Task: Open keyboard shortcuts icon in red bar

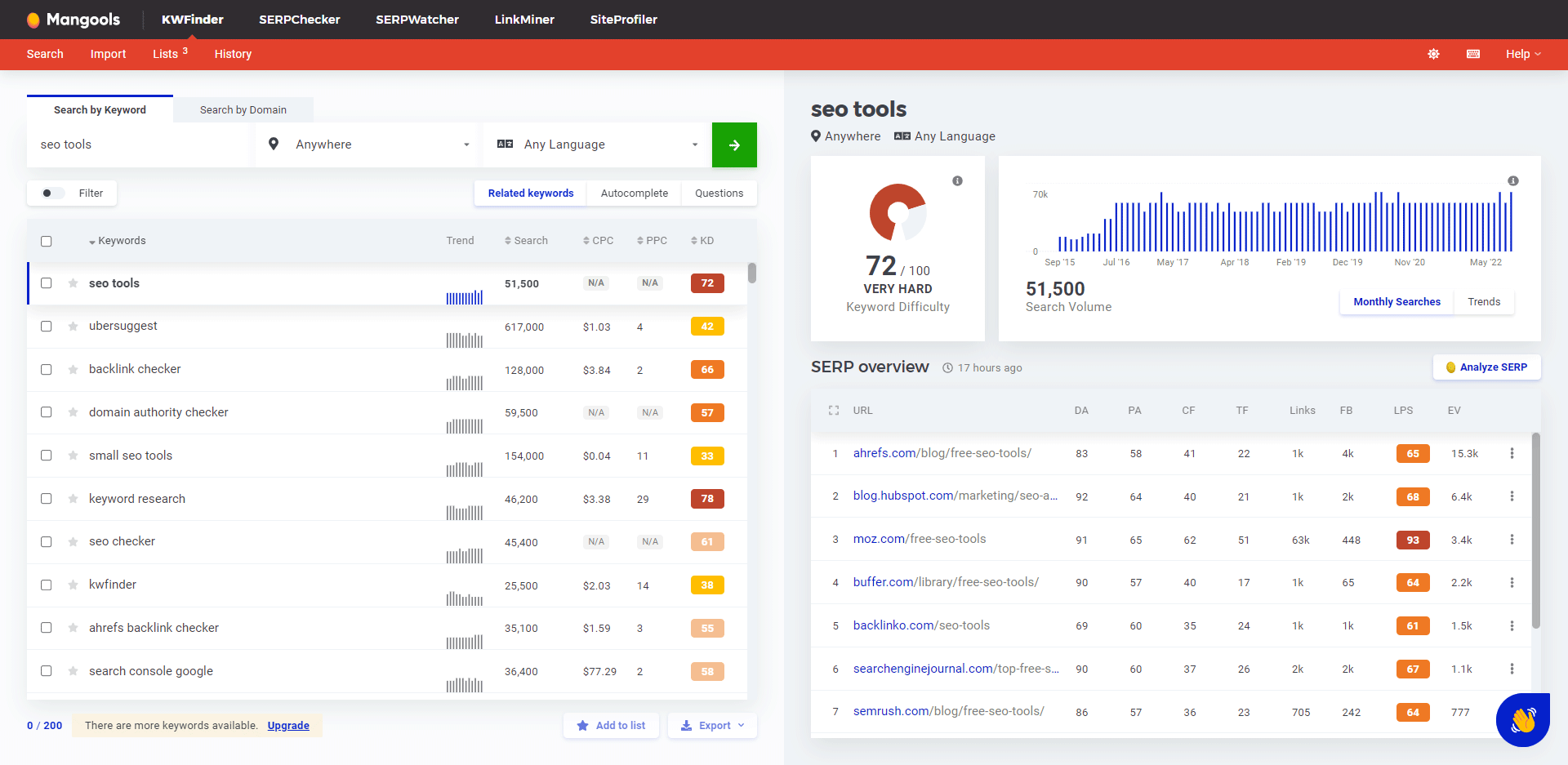Action: (1473, 54)
